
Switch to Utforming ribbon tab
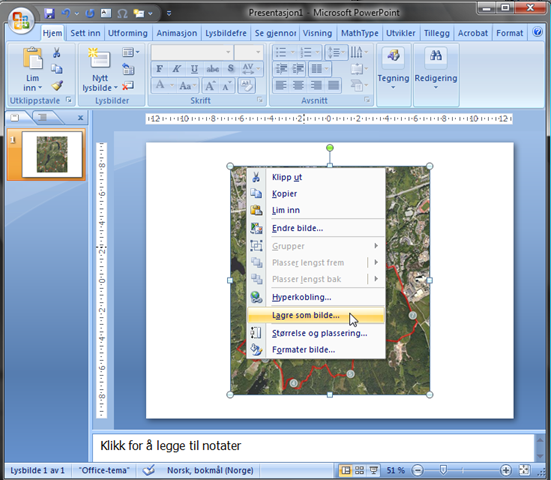[x=128, y=33]
